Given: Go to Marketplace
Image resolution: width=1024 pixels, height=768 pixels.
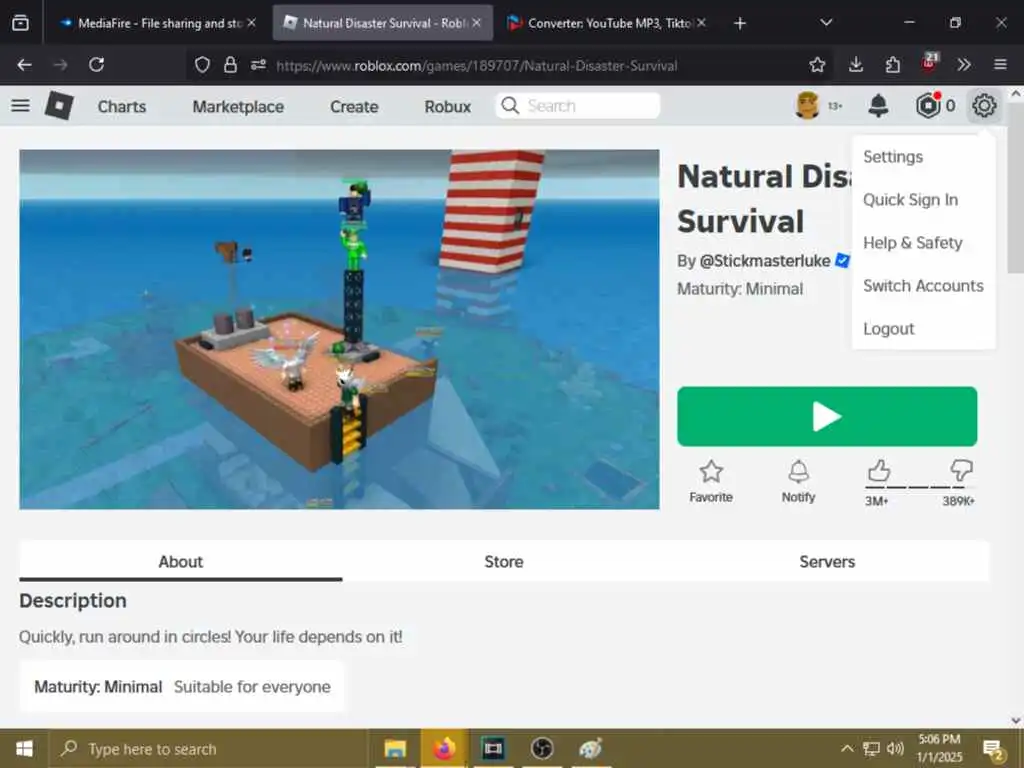Looking at the screenshot, I should pyautogui.click(x=238, y=106).
